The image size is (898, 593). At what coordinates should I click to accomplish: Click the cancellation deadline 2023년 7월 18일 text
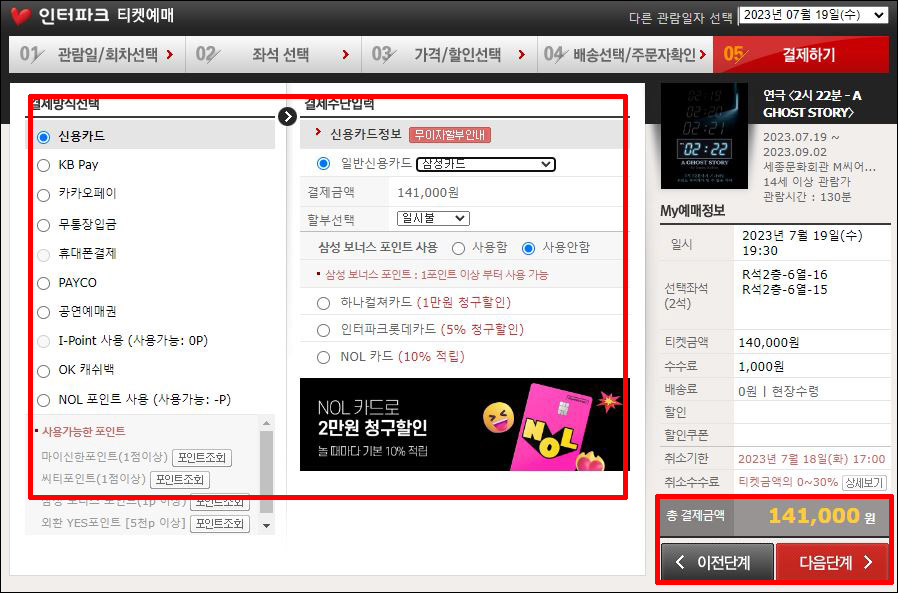811,459
